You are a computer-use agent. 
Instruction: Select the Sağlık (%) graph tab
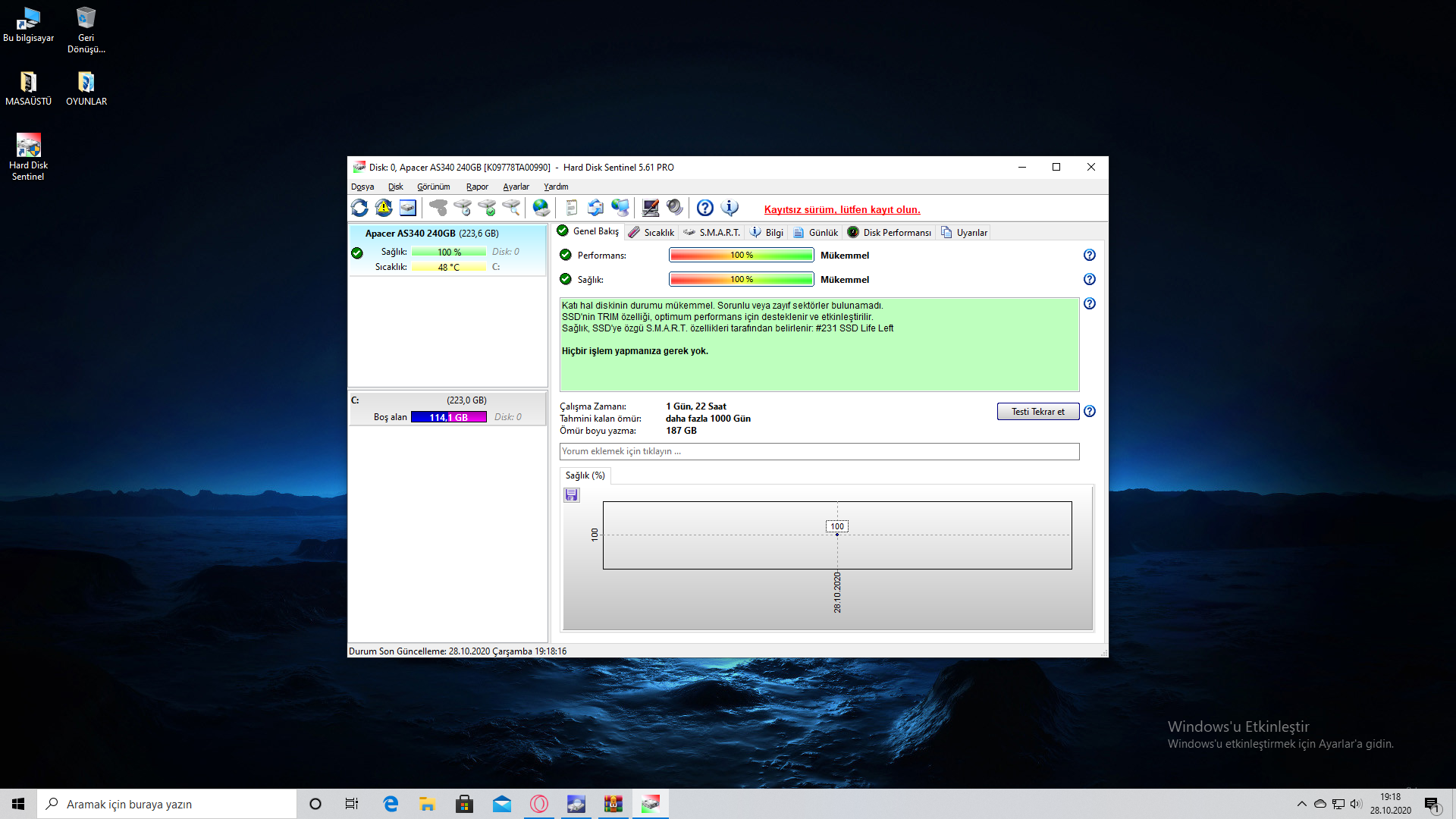[585, 475]
